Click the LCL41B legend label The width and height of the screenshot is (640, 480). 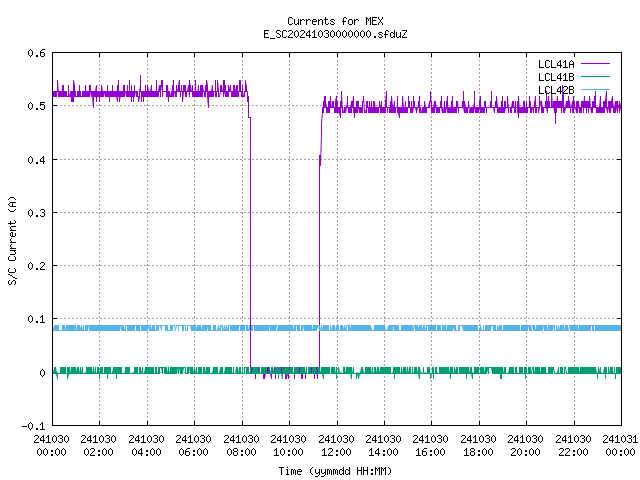(556, 77)
